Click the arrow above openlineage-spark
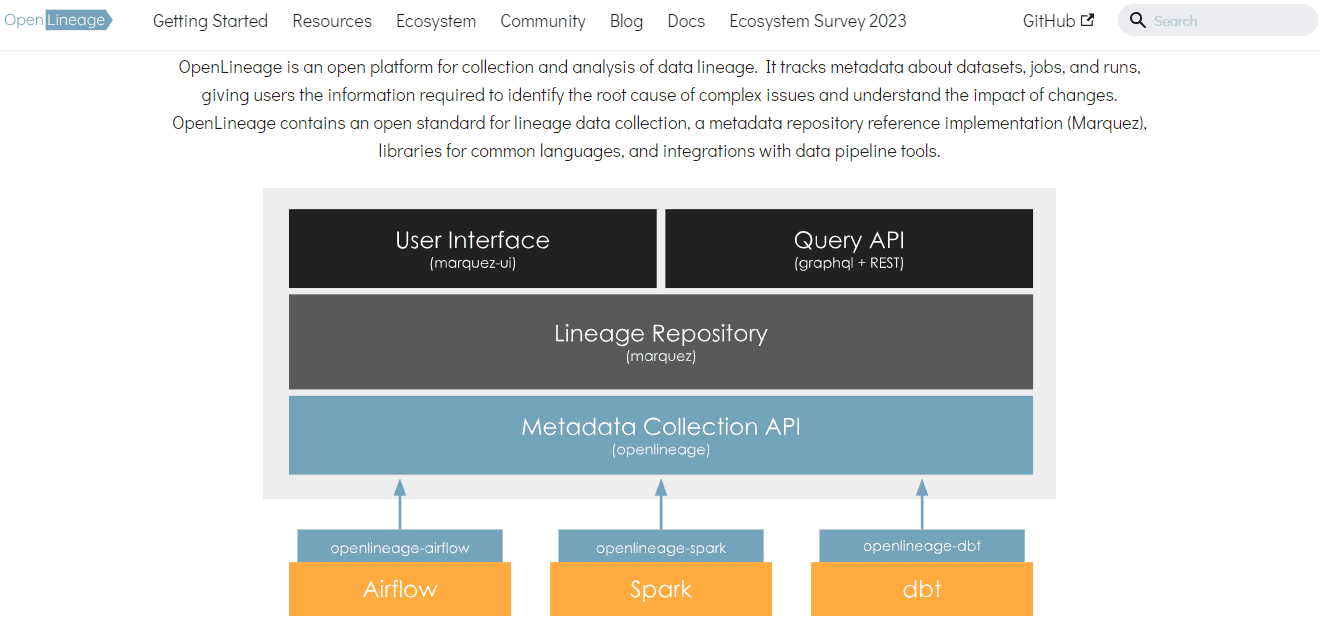Image resolution: width=1320 pixels, height=622 pixels. 661,504
